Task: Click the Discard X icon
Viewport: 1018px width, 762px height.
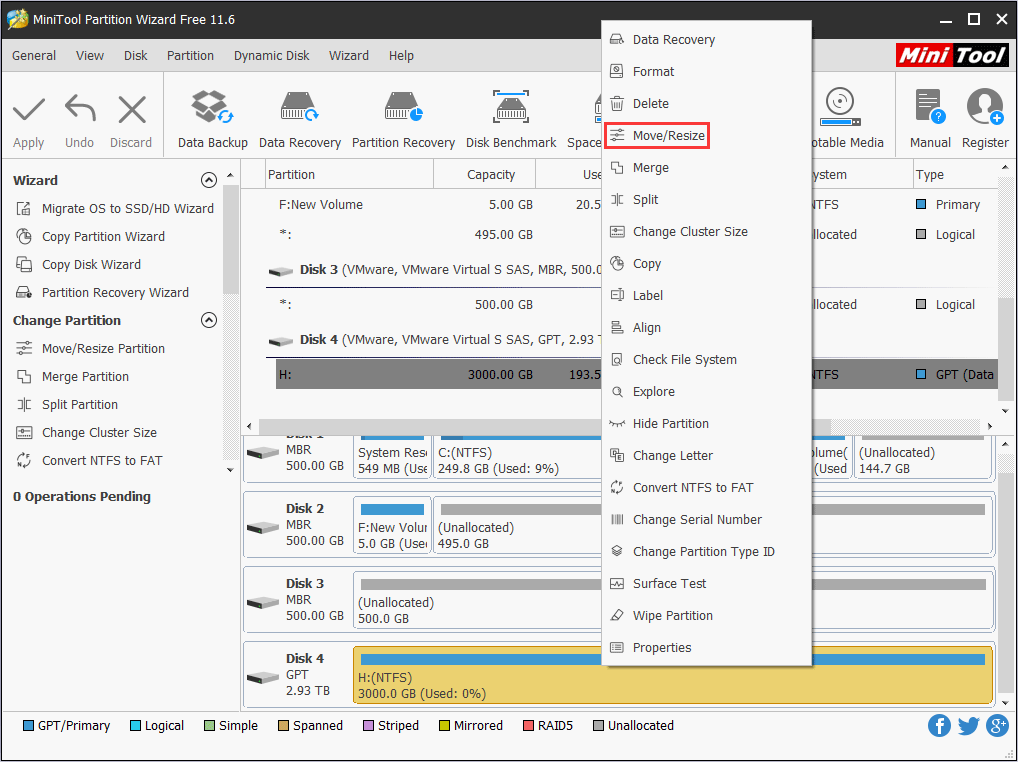Action: 132,109
